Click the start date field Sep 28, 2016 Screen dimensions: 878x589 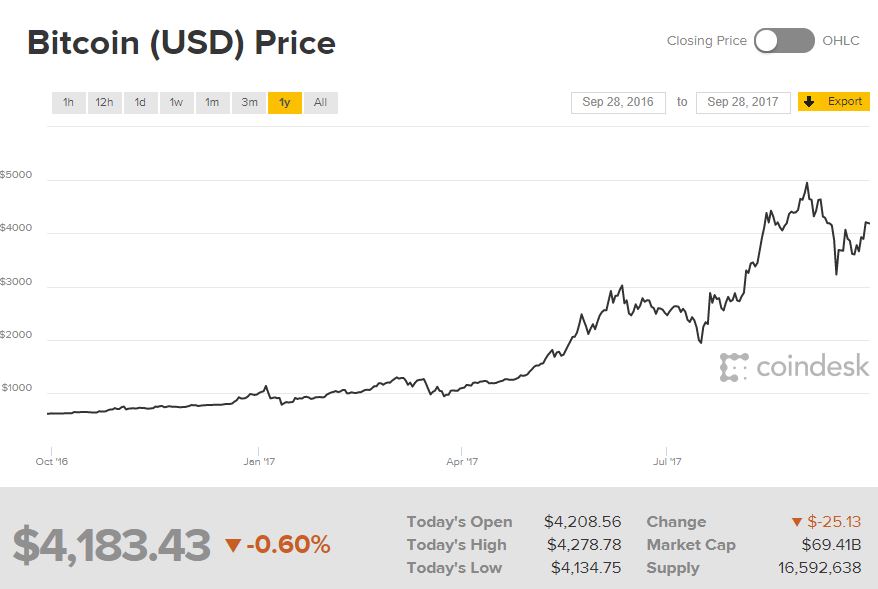coord(618,102)
